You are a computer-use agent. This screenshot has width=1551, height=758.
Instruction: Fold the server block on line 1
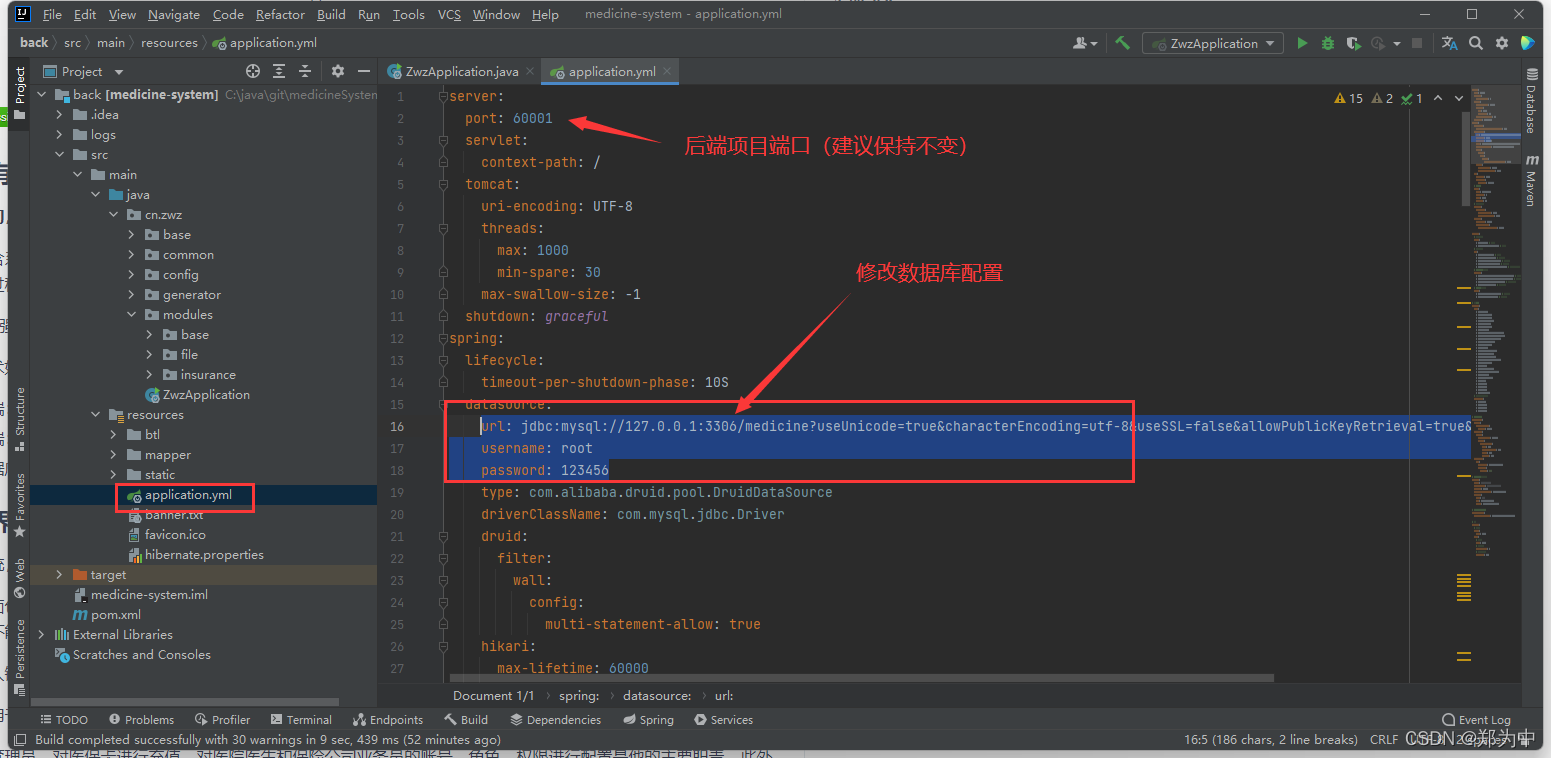[x=443, y=96]
